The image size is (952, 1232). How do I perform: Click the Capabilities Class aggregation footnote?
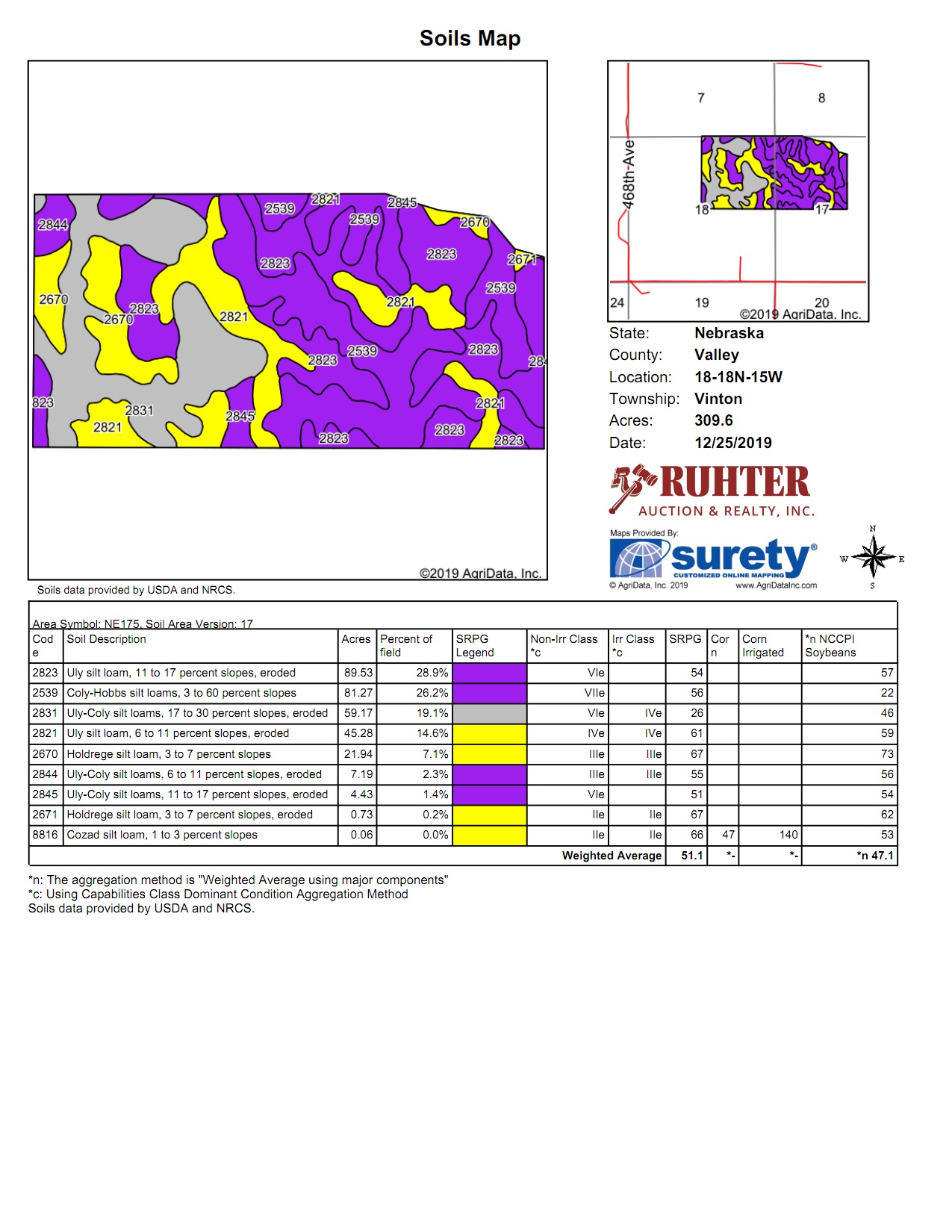coord(218,895)
